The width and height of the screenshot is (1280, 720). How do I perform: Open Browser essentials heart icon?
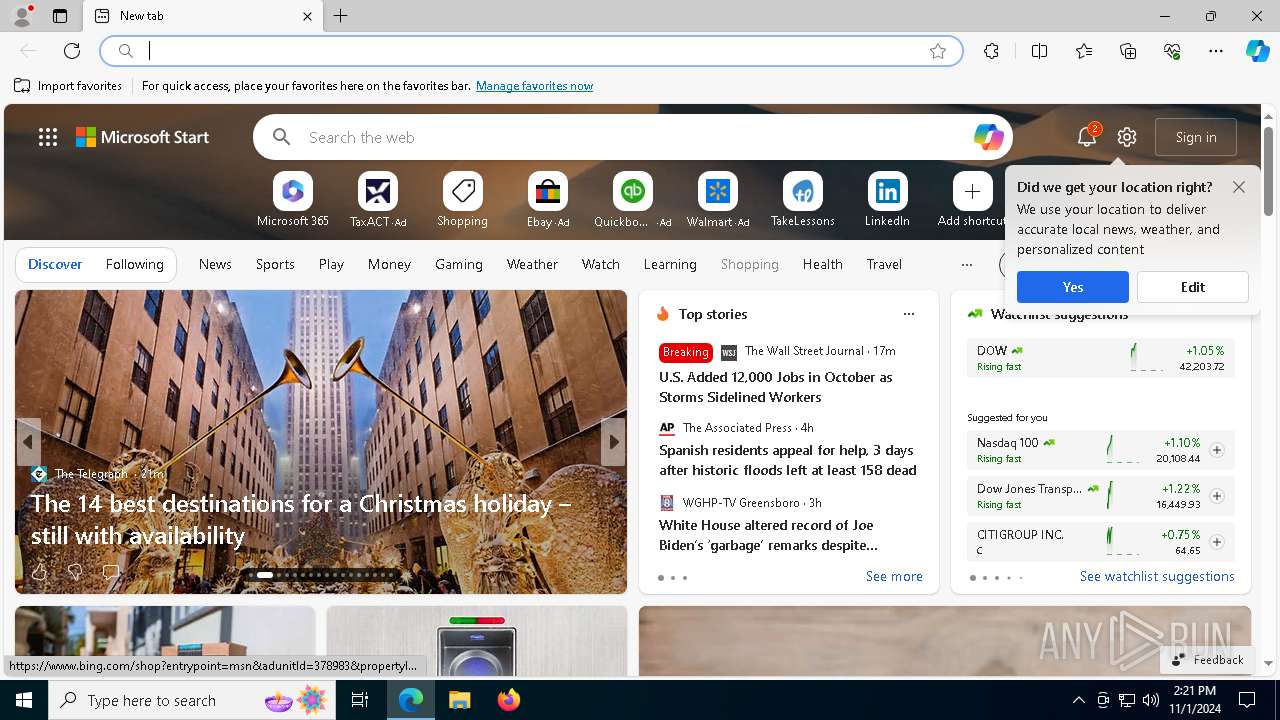click(x=1172, y=51)
